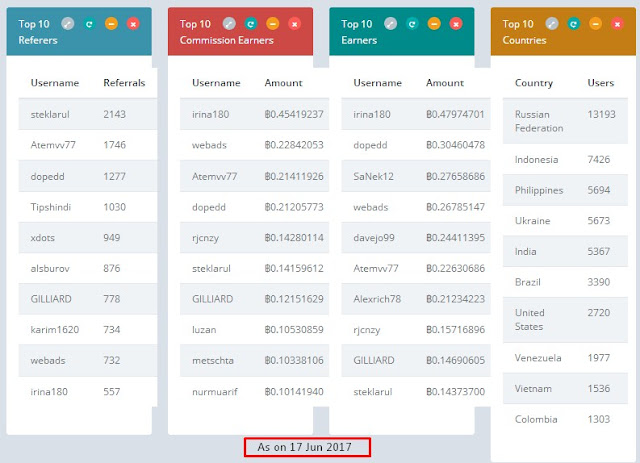Select irina180 in Commission Earners table
Viewport: 640px width, 463px height.
pyautogui.click(x=210, y=114)
